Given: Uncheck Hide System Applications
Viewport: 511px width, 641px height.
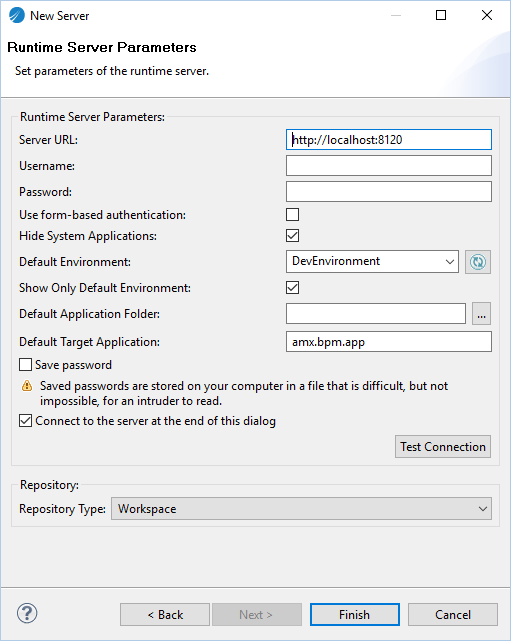Looking at the screenshot, I should (292, 235).
